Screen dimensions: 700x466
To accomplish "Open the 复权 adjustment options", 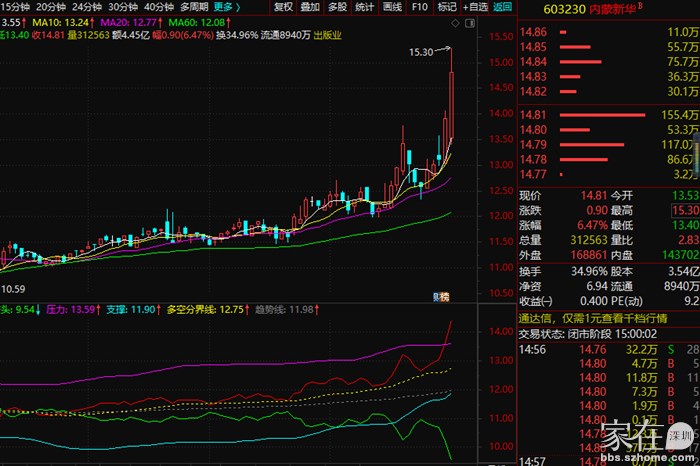I will 283,6.
